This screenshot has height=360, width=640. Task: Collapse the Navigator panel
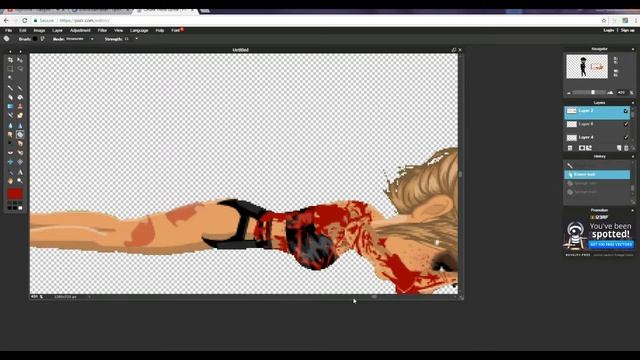[x=633, y=49]
